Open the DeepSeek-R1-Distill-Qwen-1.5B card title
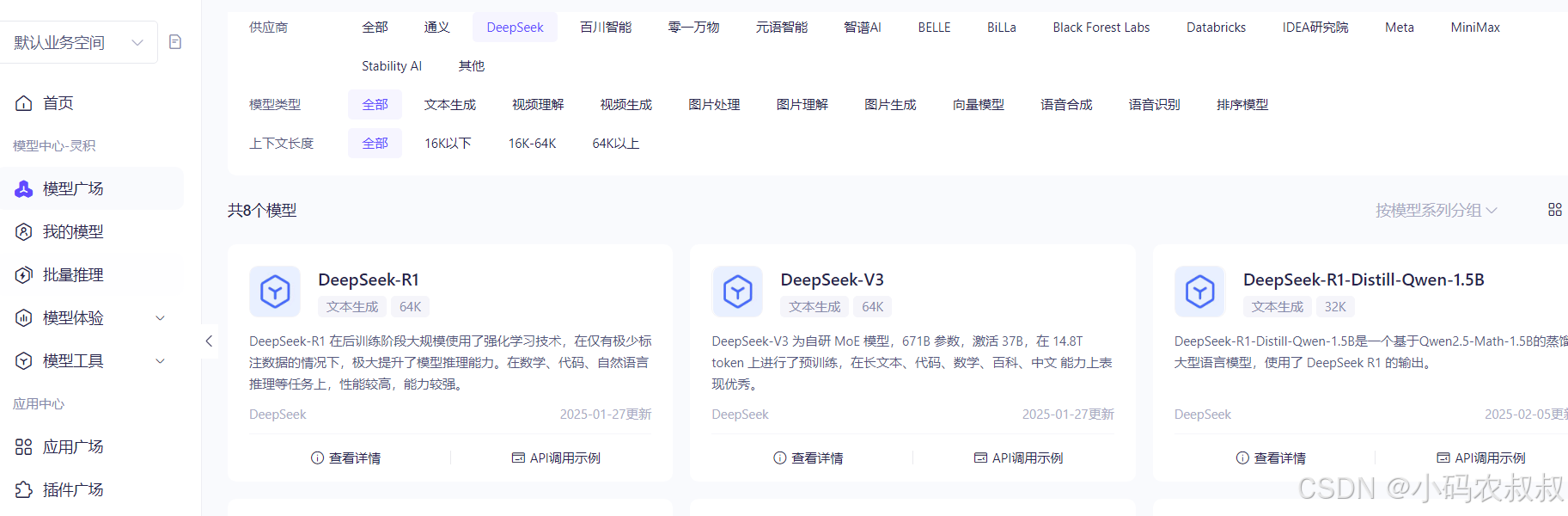Image resolution: width=1568 pixels, height=516 pixels. coord(1364,279)
